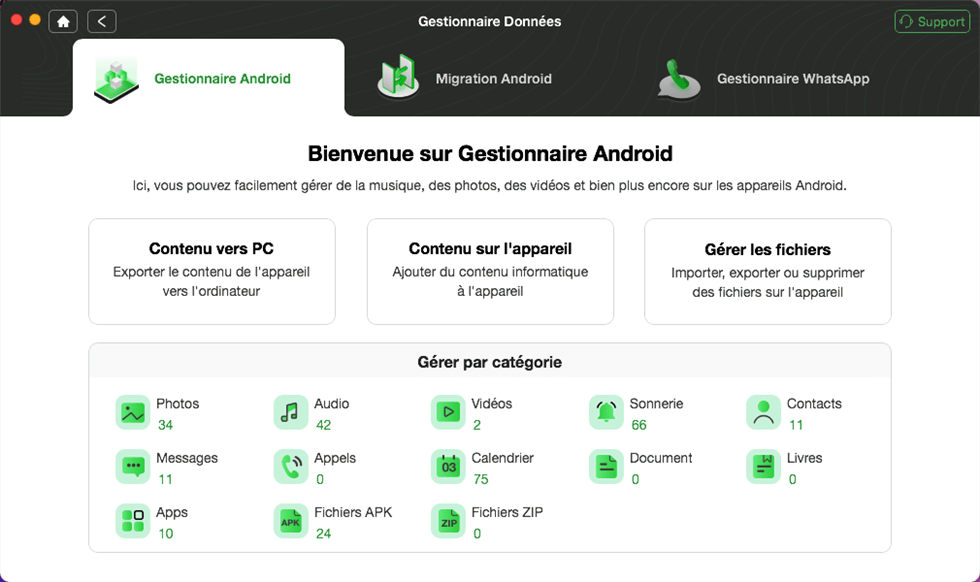The image size is (980, 582).
Task: View the Livres category
Action: pos(765,467)
